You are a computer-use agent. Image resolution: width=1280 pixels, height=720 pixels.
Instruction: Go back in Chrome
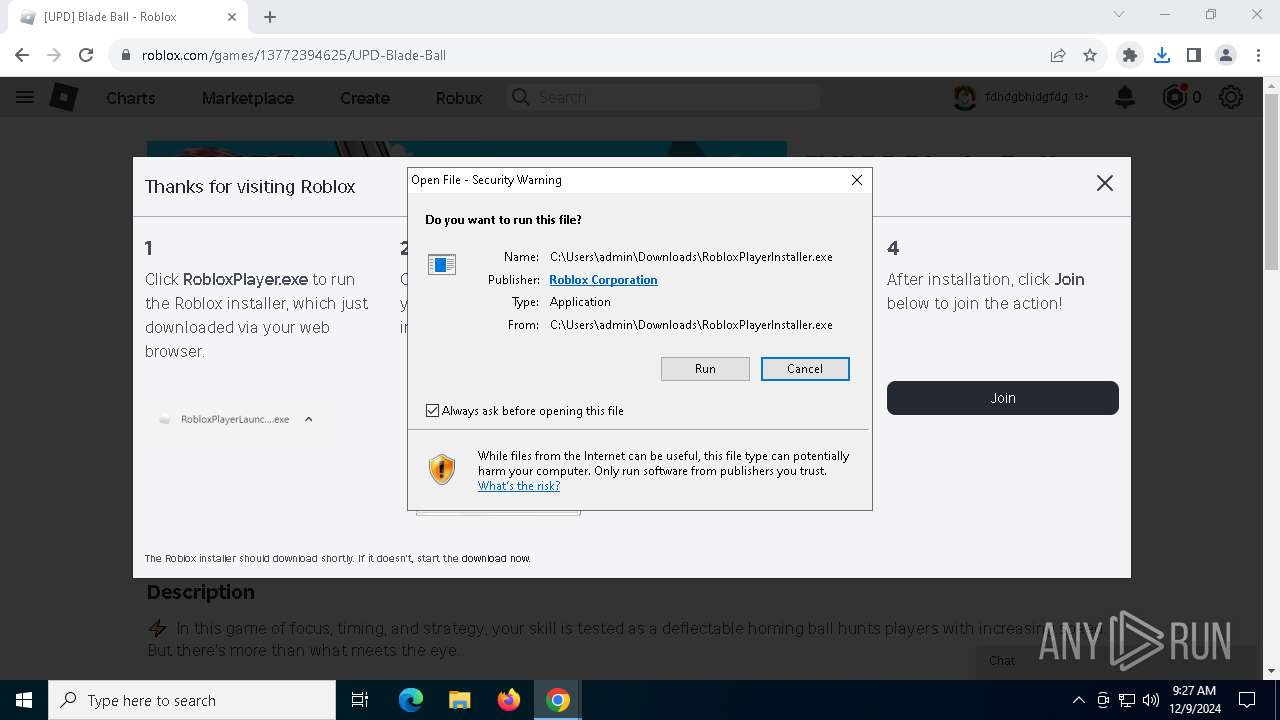tap(22, 55)
